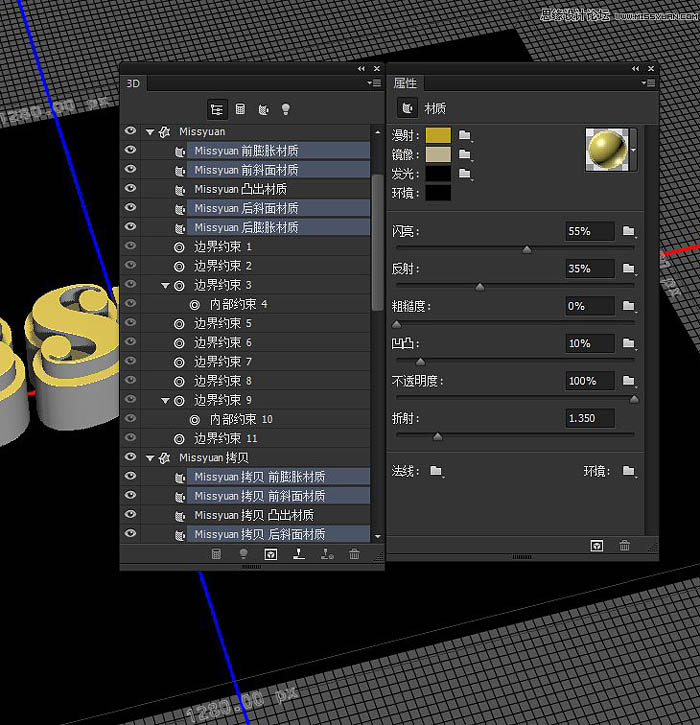Open shine (闪亮) texture folder icon

pyautogui.click(x=629, y=231)
